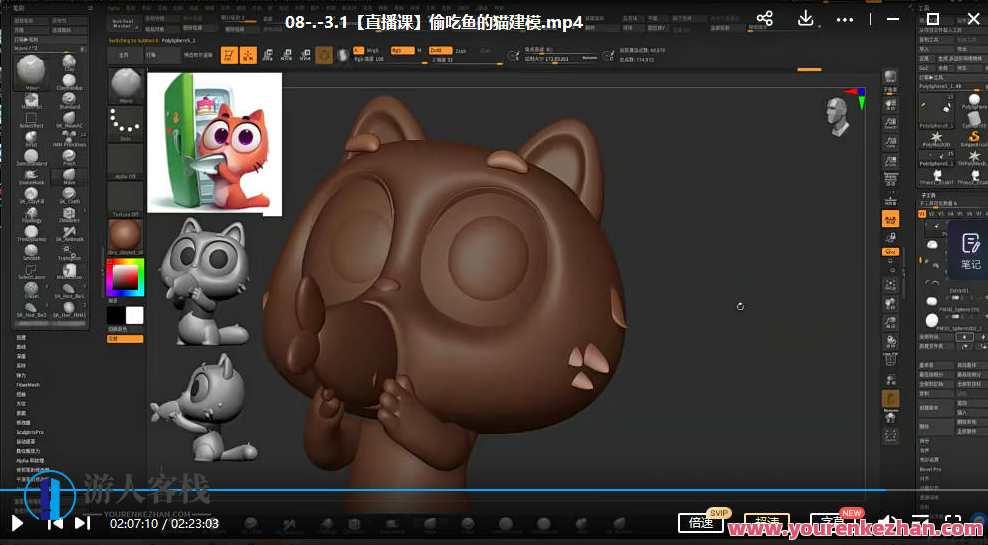Select the SelectRect brush
The height and width of the screenshot is (545, 988).
point(31,120)
